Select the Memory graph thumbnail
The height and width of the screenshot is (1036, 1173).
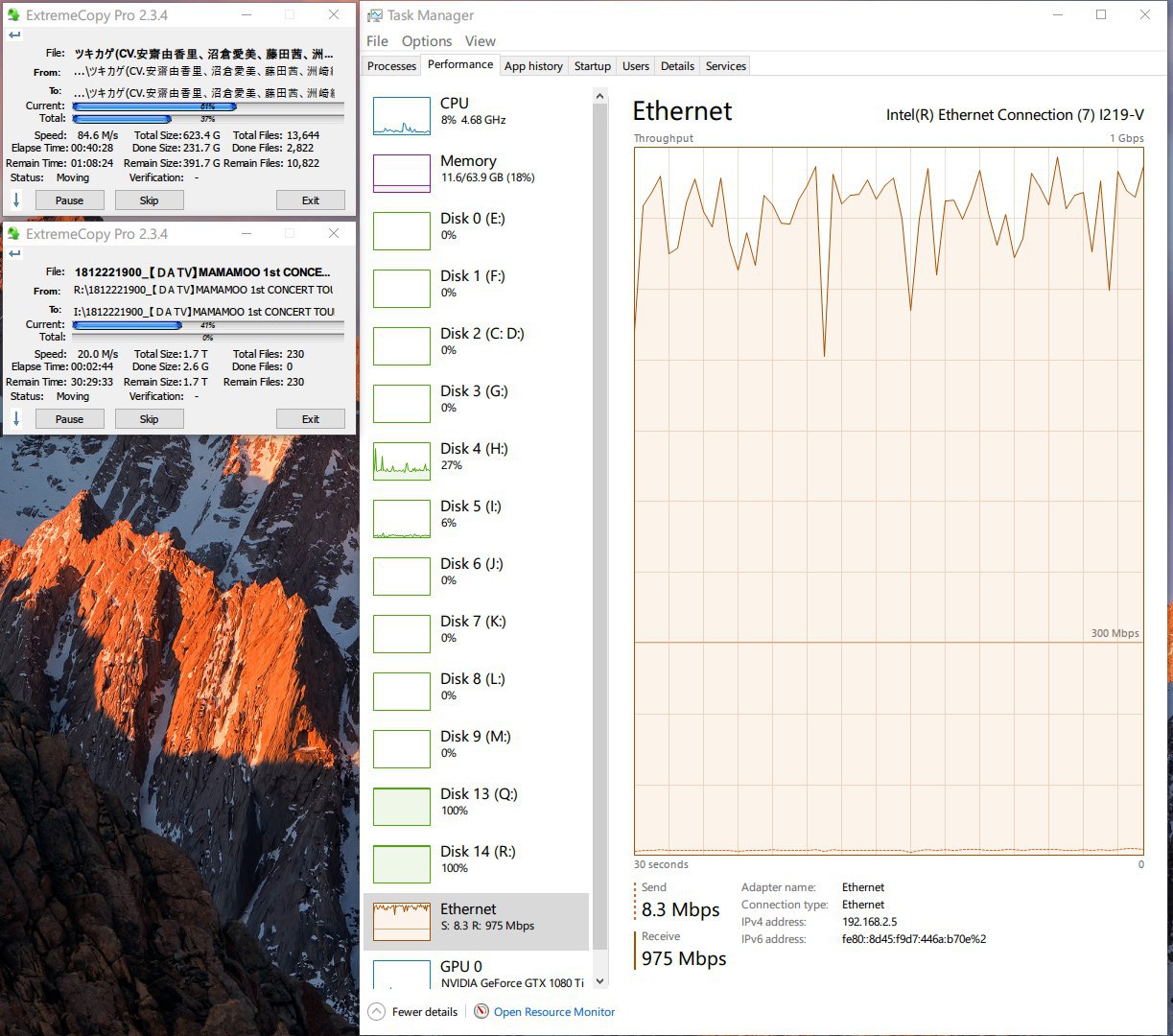click(401, 173)
